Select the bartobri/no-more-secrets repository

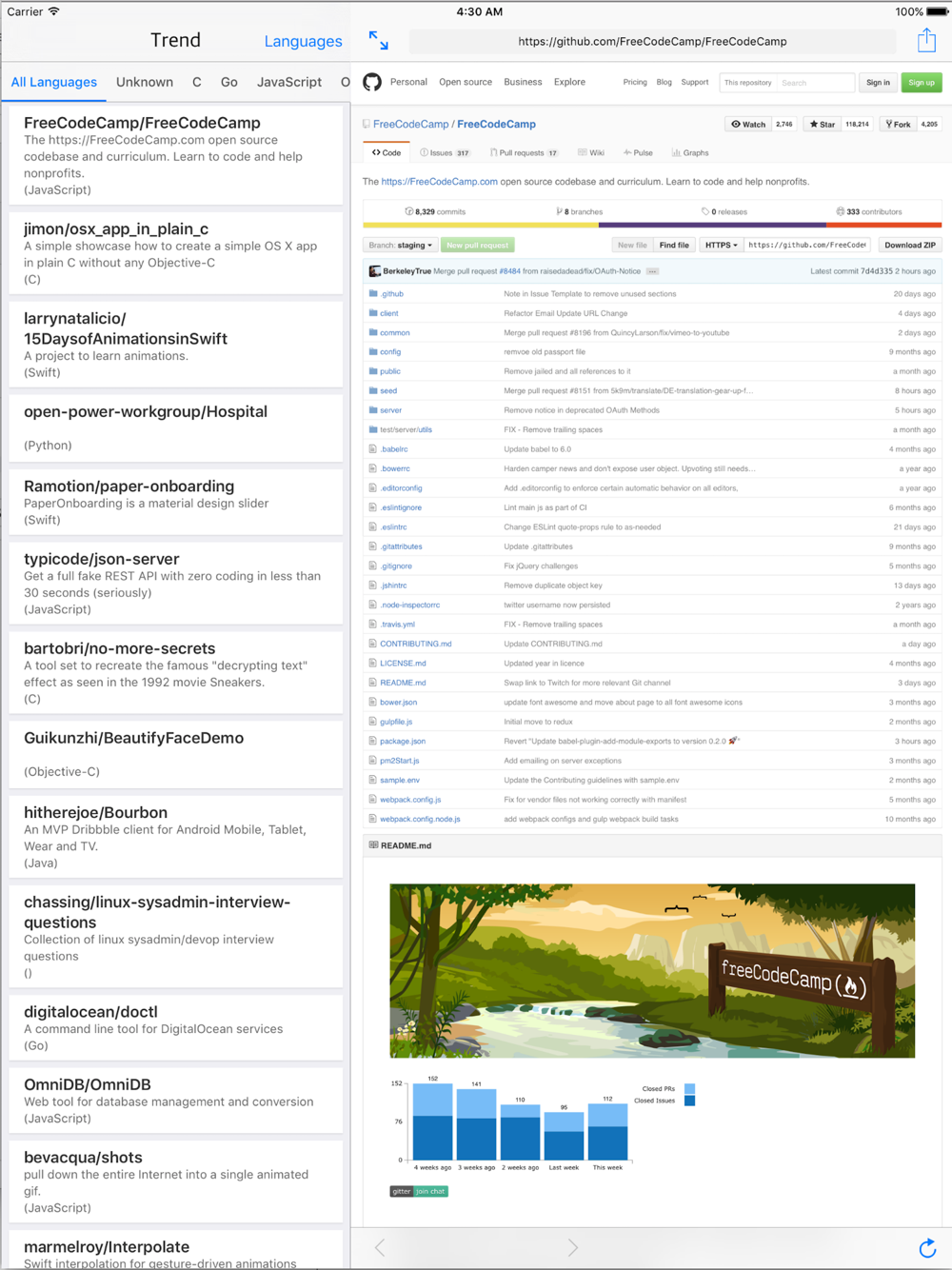pos(176,673)
